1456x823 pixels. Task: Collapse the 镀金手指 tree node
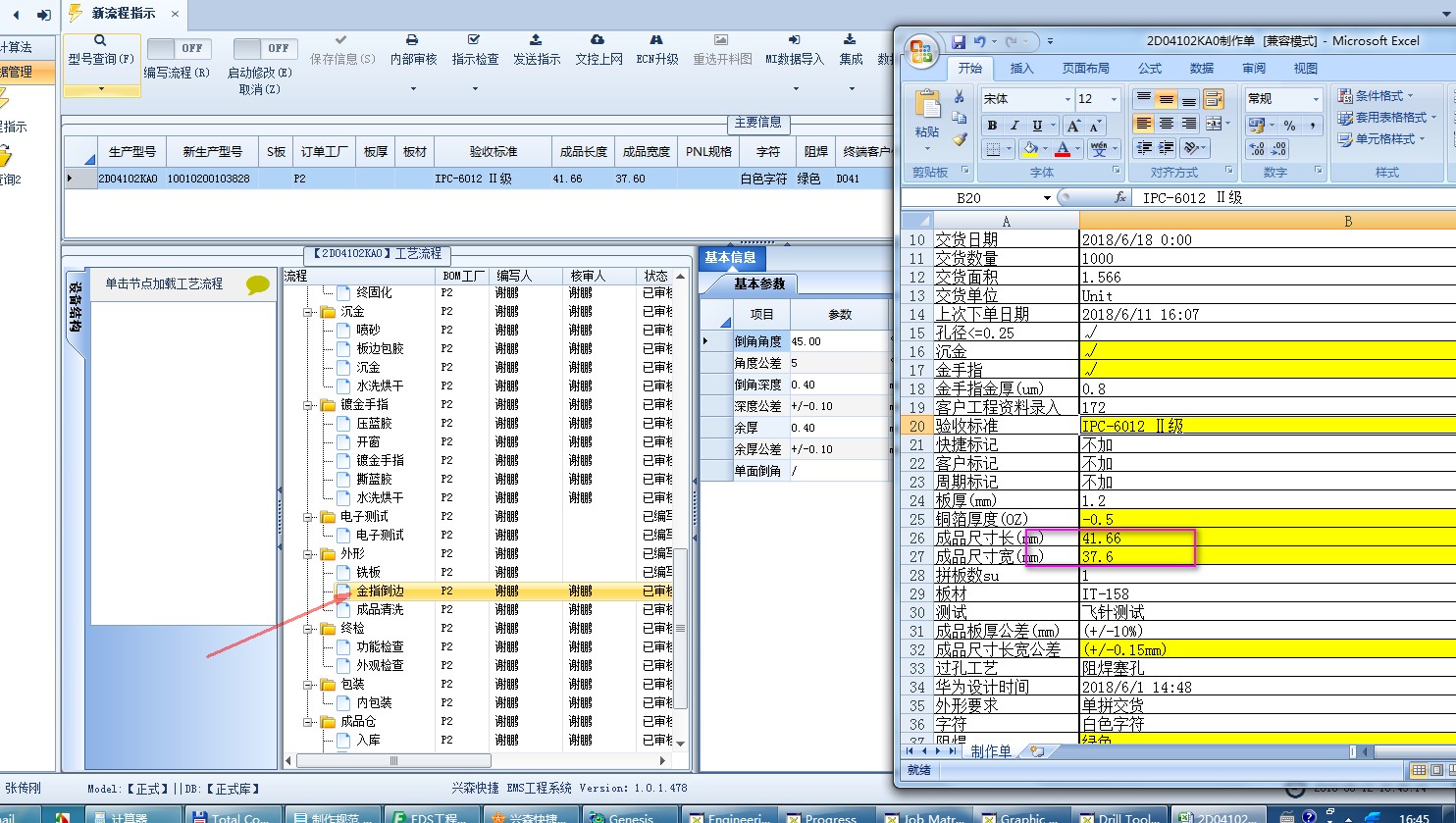tap(308, 405)
